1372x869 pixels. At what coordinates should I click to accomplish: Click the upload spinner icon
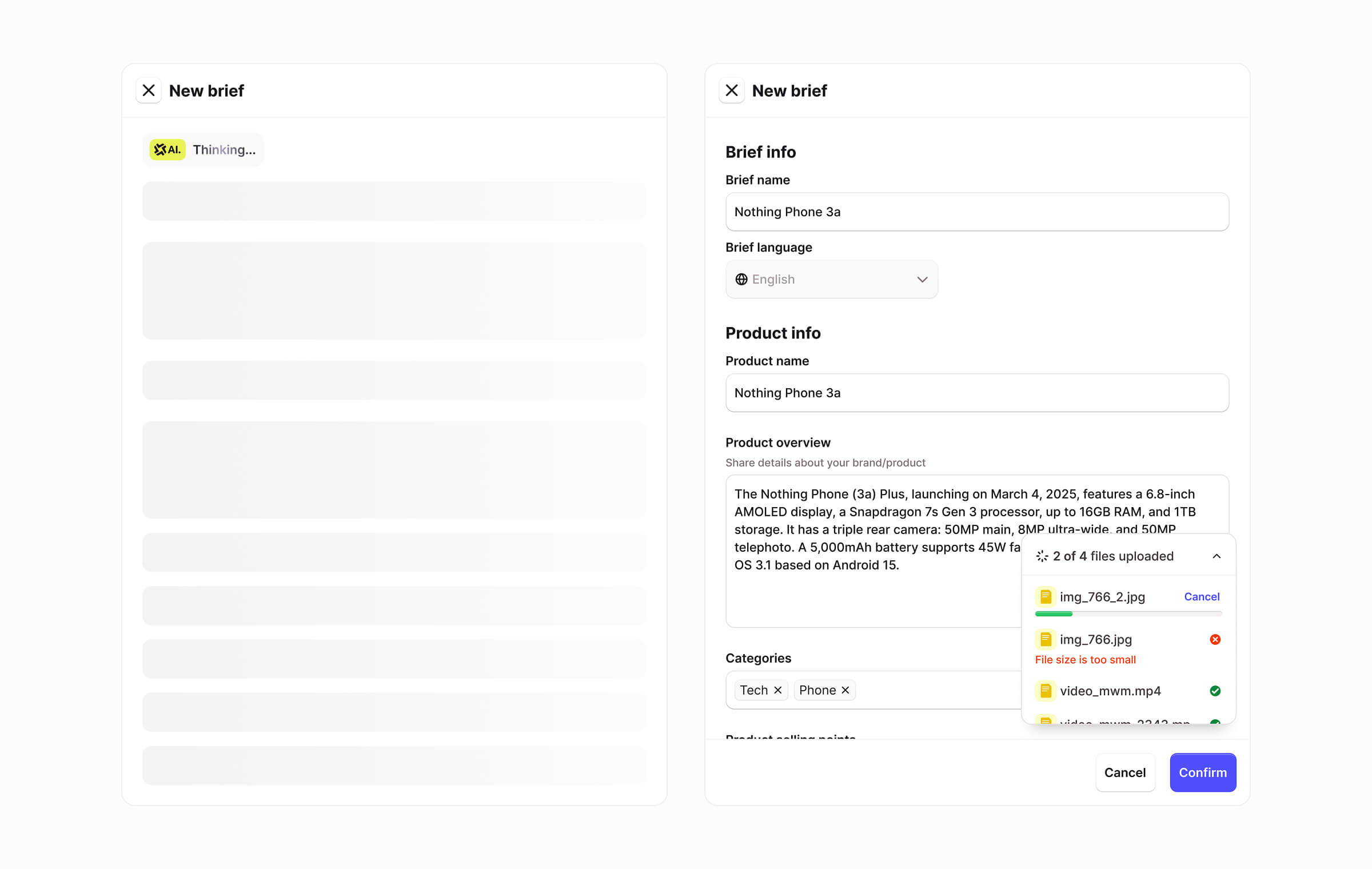tap(1042, 556)
